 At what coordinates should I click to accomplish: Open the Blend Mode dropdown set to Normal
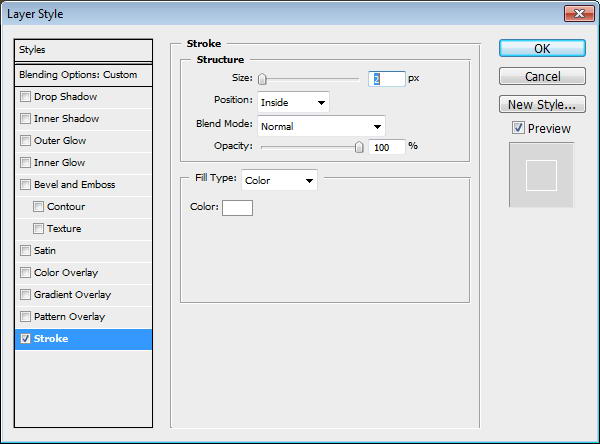(321, 126)
